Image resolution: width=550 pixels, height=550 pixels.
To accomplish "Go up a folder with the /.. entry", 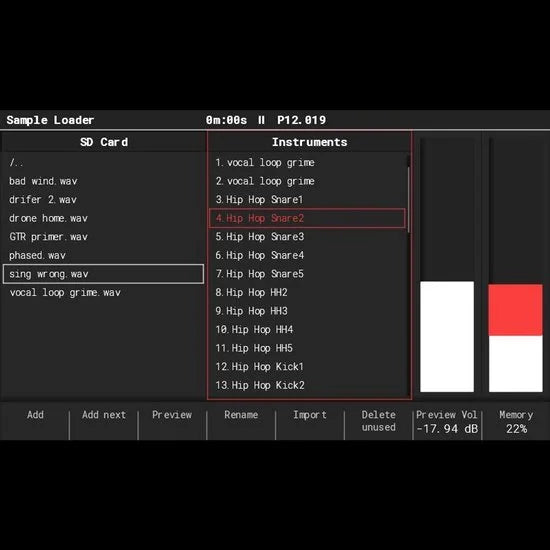I will (103, 163).
